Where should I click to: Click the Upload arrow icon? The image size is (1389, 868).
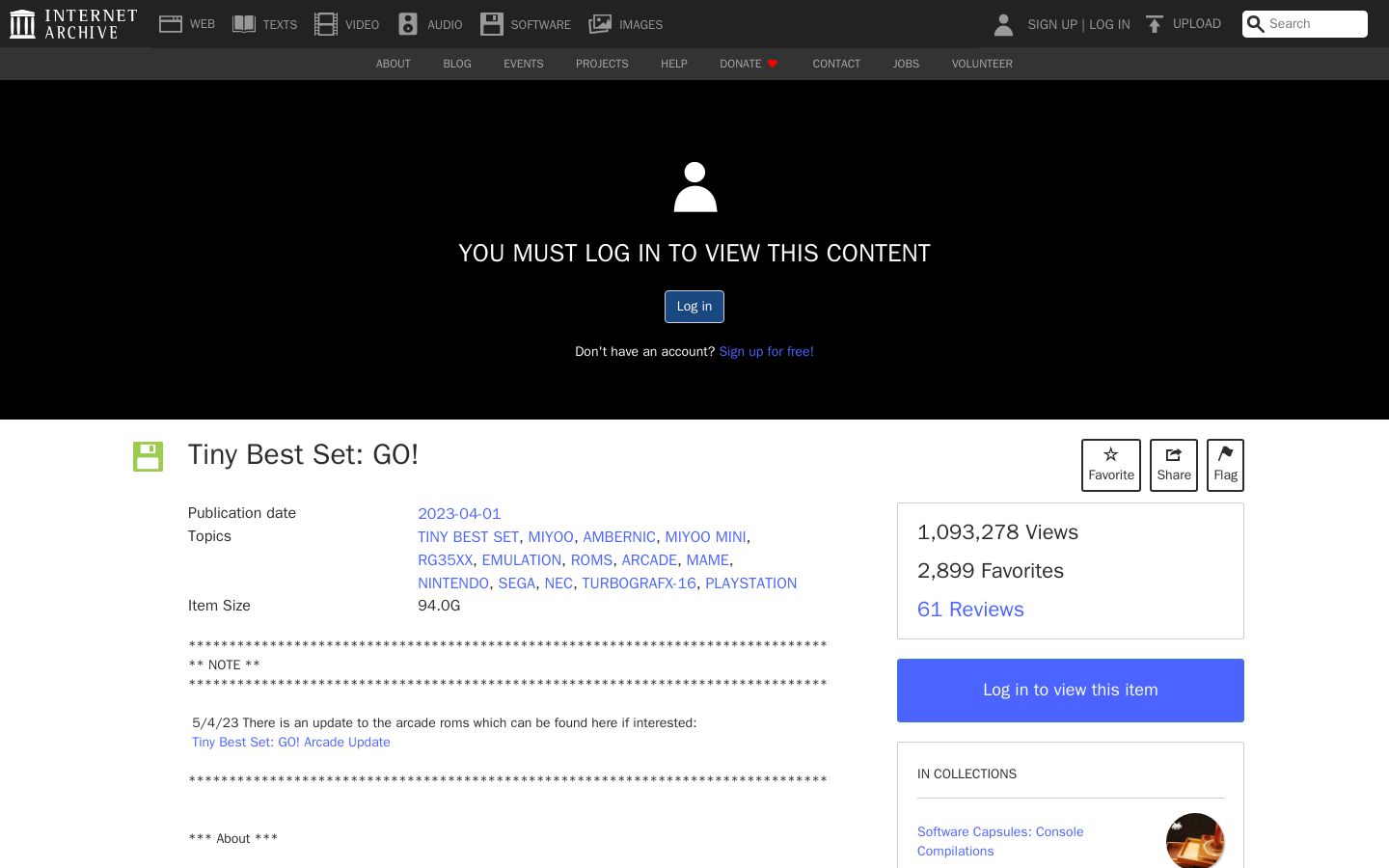(x=1154, y=24)
